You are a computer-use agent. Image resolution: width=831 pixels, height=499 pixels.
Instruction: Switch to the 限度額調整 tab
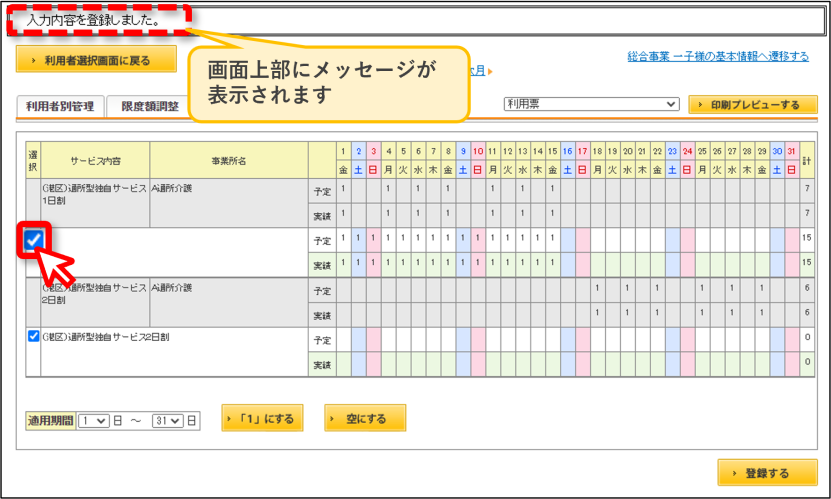click(x=149, y=106)
